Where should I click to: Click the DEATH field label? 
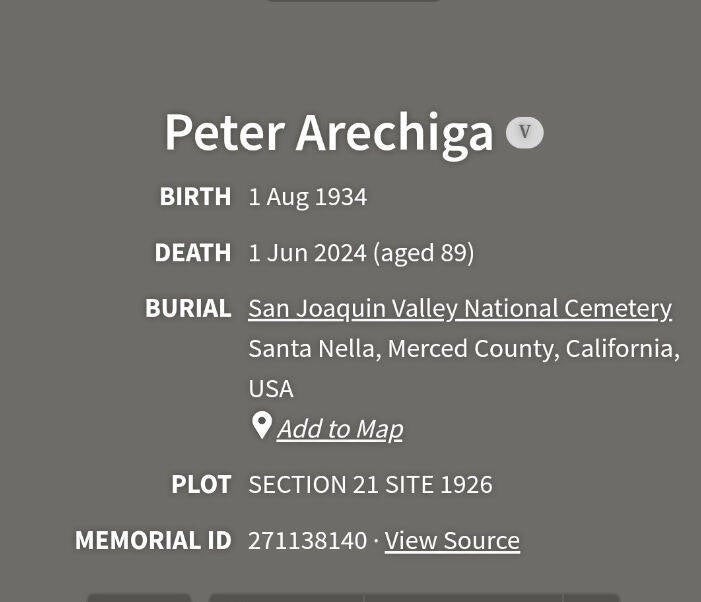tap(193, 253)
